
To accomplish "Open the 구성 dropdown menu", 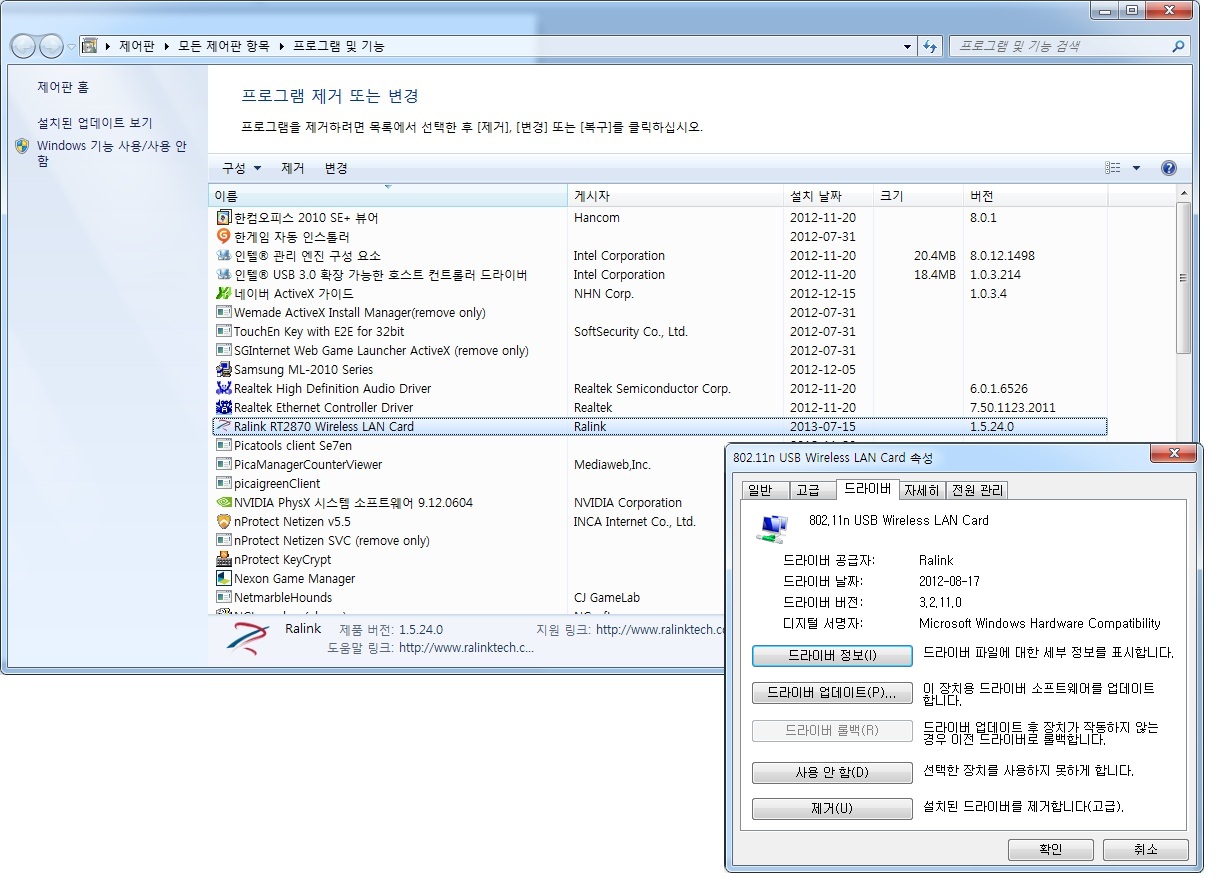I will click(241, 169).
